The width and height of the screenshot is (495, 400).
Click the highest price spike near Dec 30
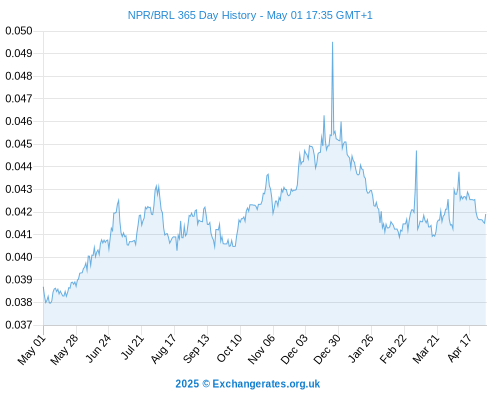pyautogui.click(x=332, y=43)
